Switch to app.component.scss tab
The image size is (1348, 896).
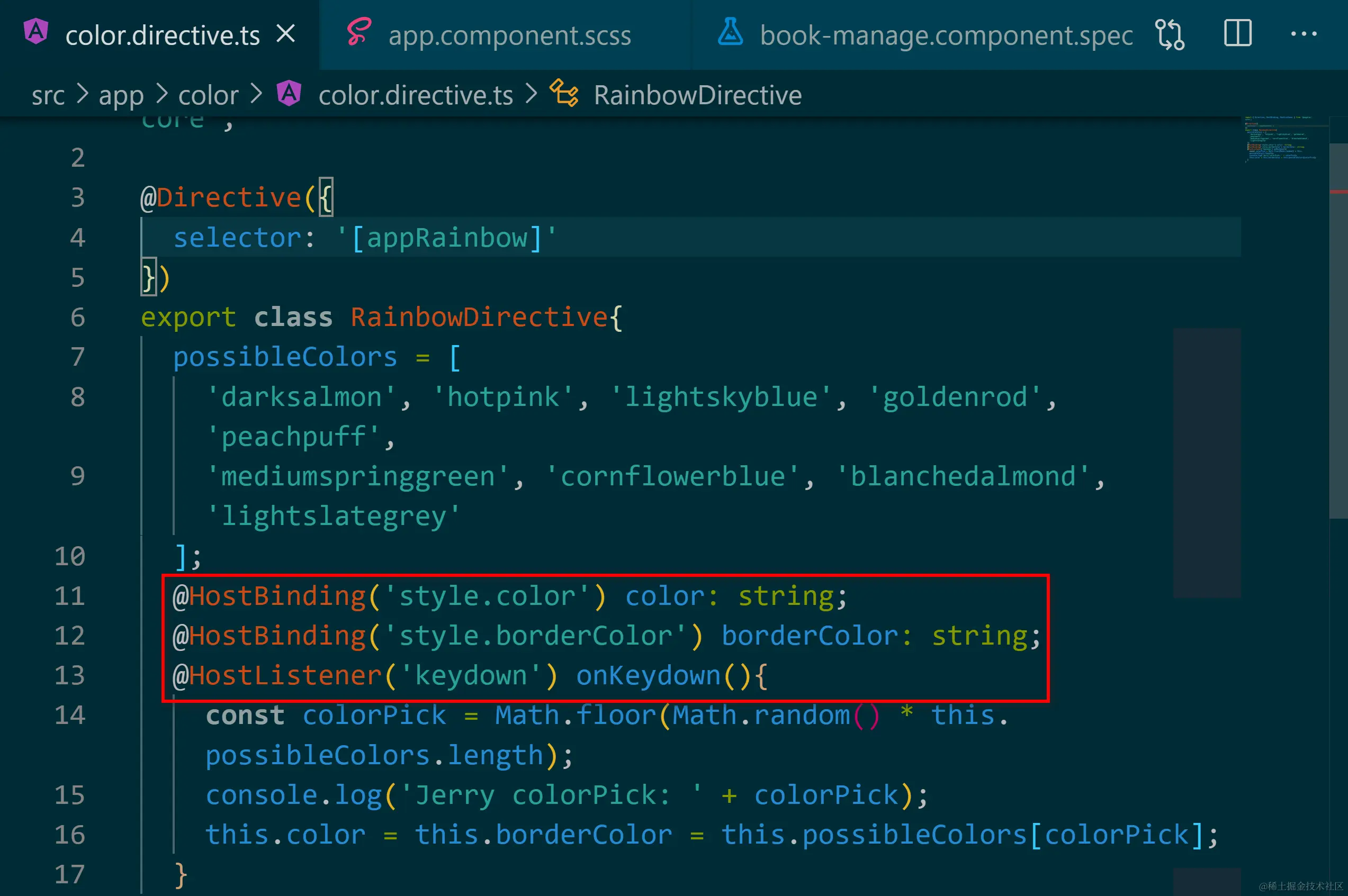[x=509, y=35]
